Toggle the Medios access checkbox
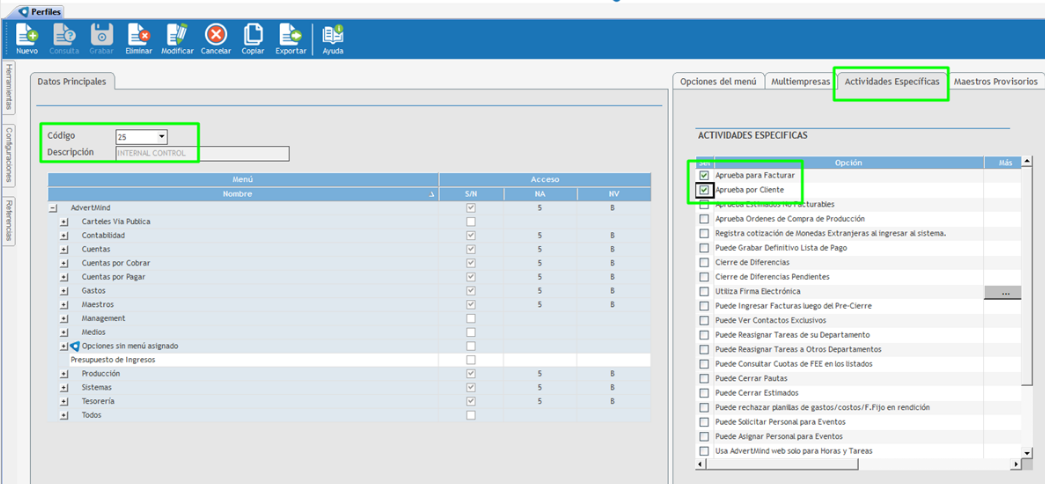The height and width of the screenshot is (484, 1045). [471, 332]
